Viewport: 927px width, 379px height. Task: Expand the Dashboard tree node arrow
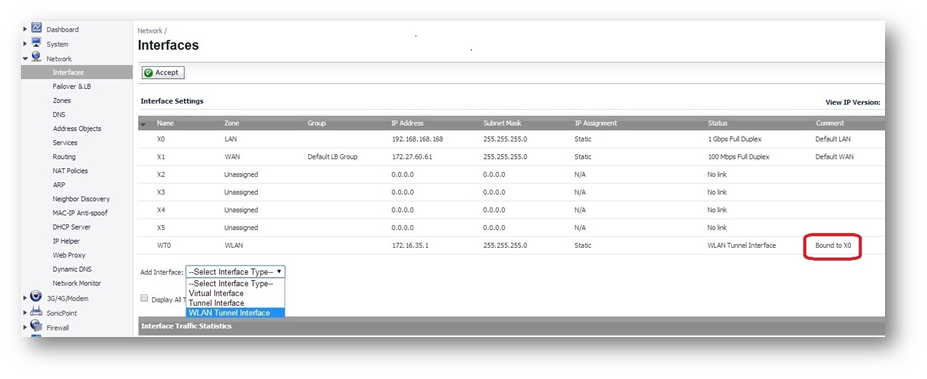point(25,29)
